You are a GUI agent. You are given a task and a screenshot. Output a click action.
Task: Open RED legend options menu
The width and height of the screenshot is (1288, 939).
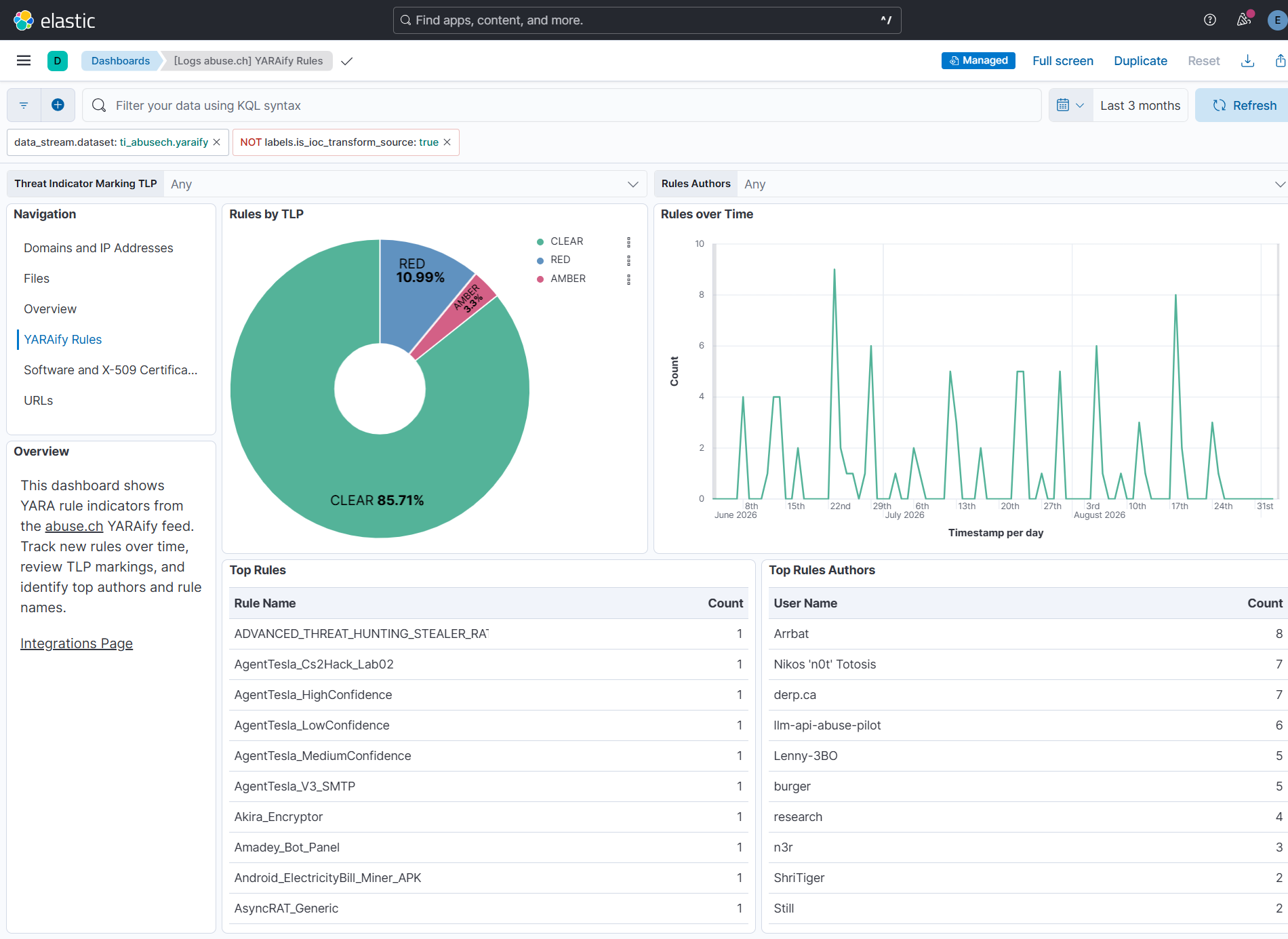(628, 260)
